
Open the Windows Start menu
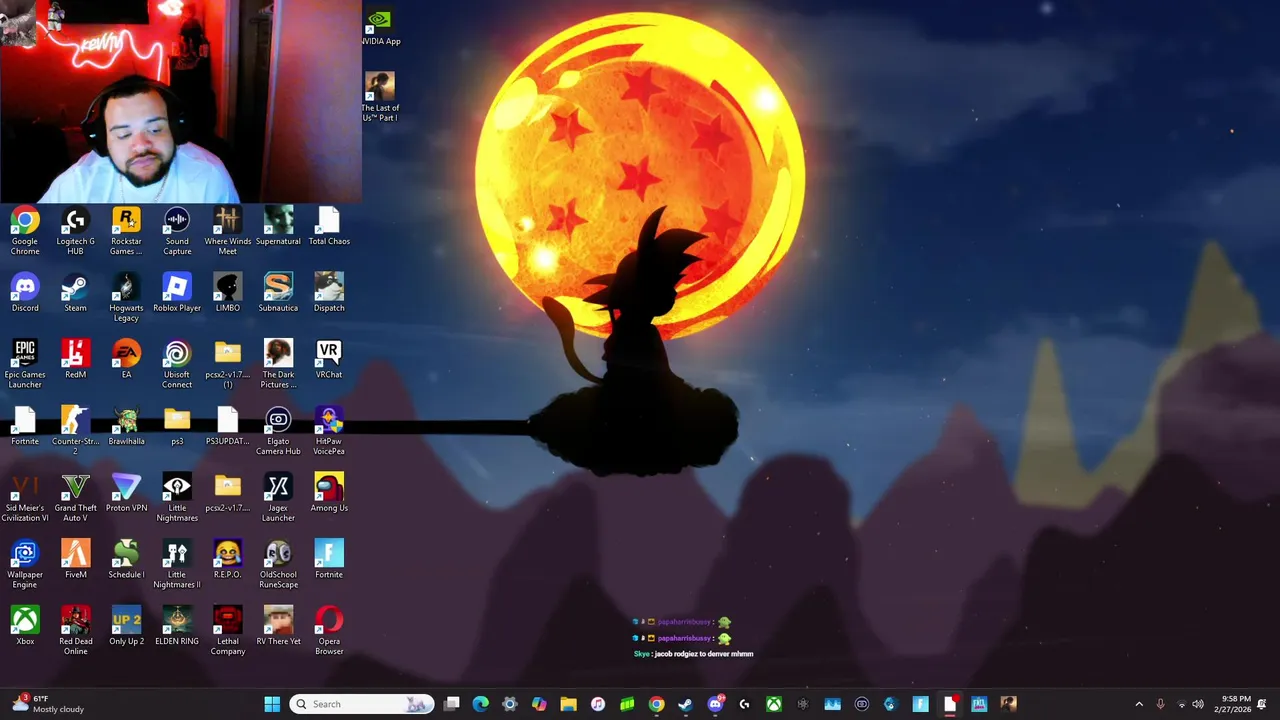[272, 704]
